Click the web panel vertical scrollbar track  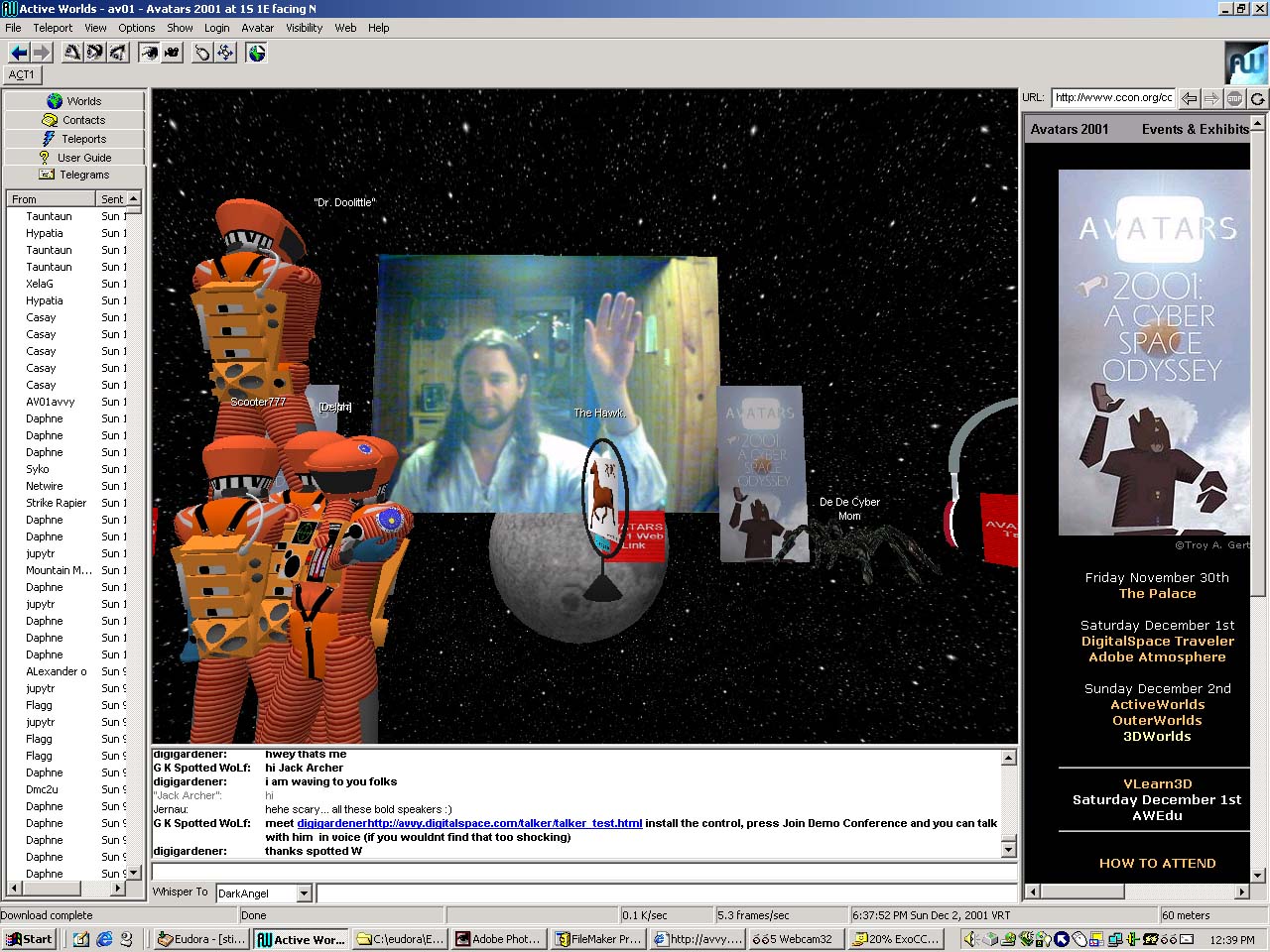pyautogui.click(x=1258, y=734)
